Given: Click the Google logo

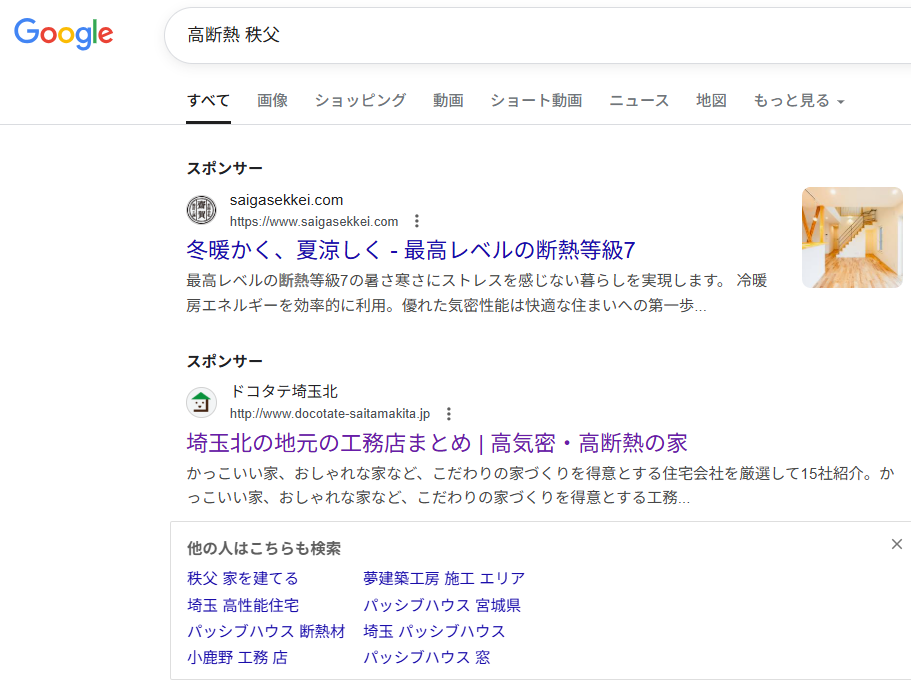Looking at the screenshot, I should (64, 34).
